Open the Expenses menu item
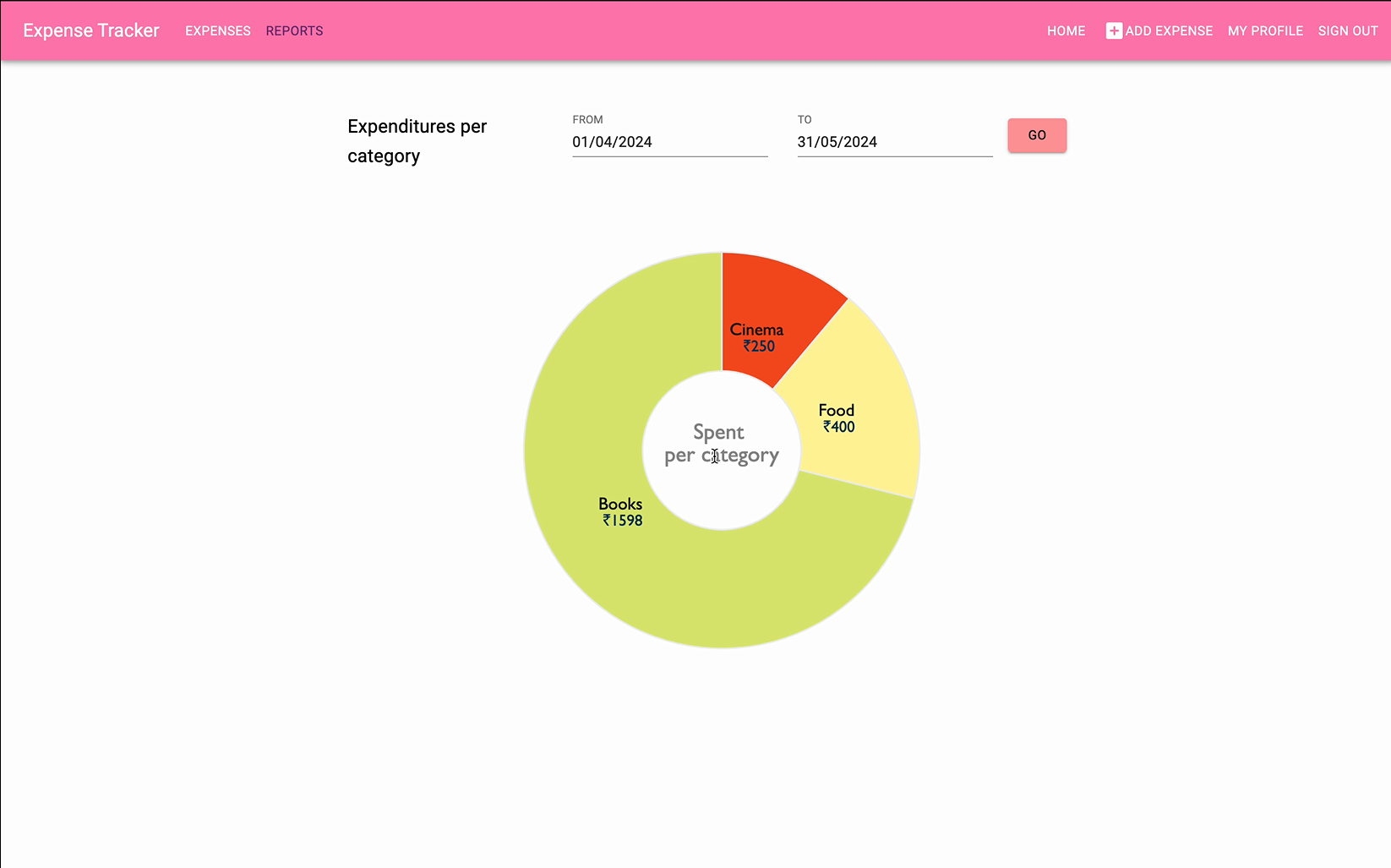Screen dimensions: 1391x868 coord(218,30)
